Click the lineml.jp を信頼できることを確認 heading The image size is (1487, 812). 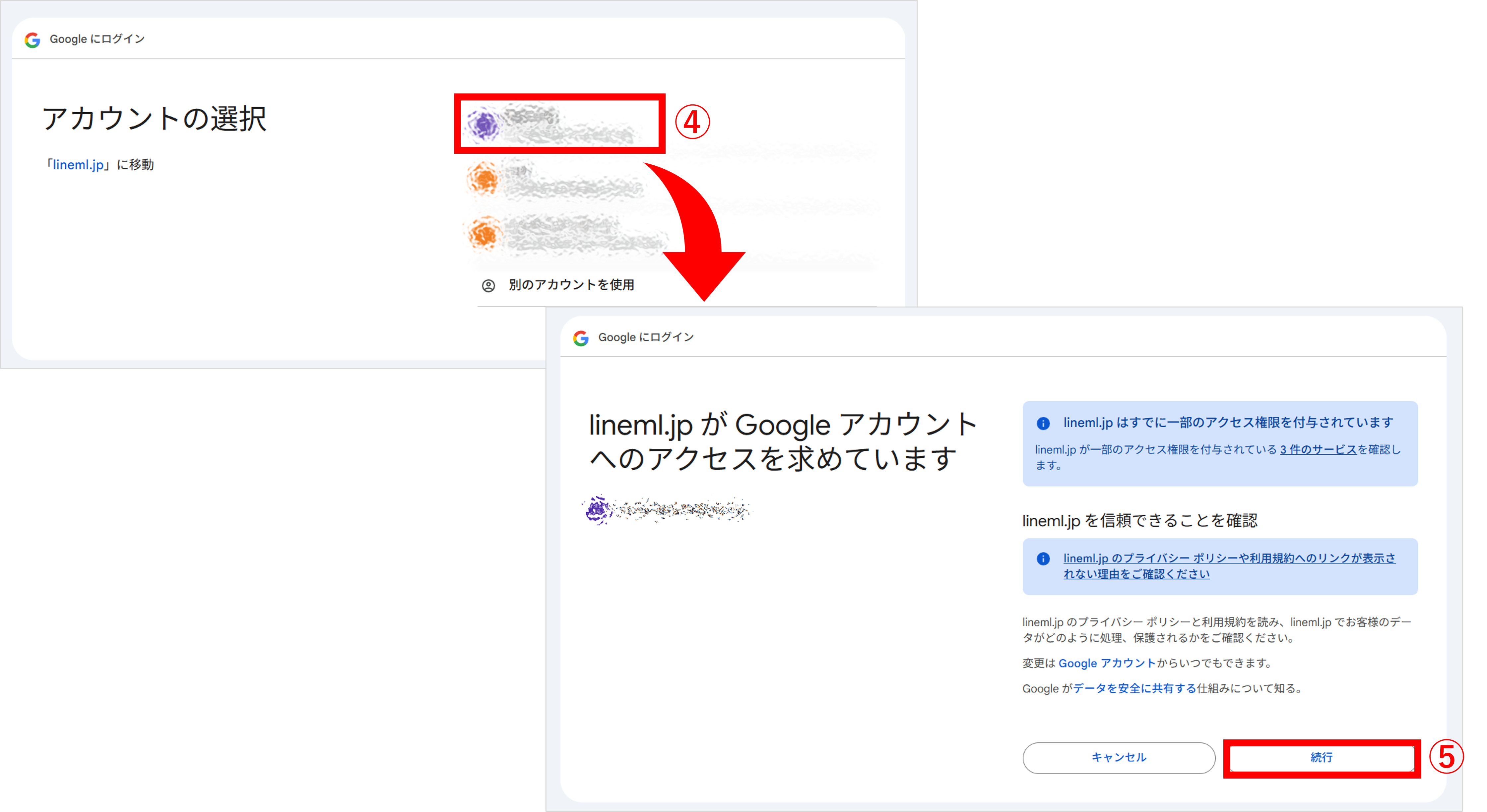pyautogui.click(x=1139, y=521)
